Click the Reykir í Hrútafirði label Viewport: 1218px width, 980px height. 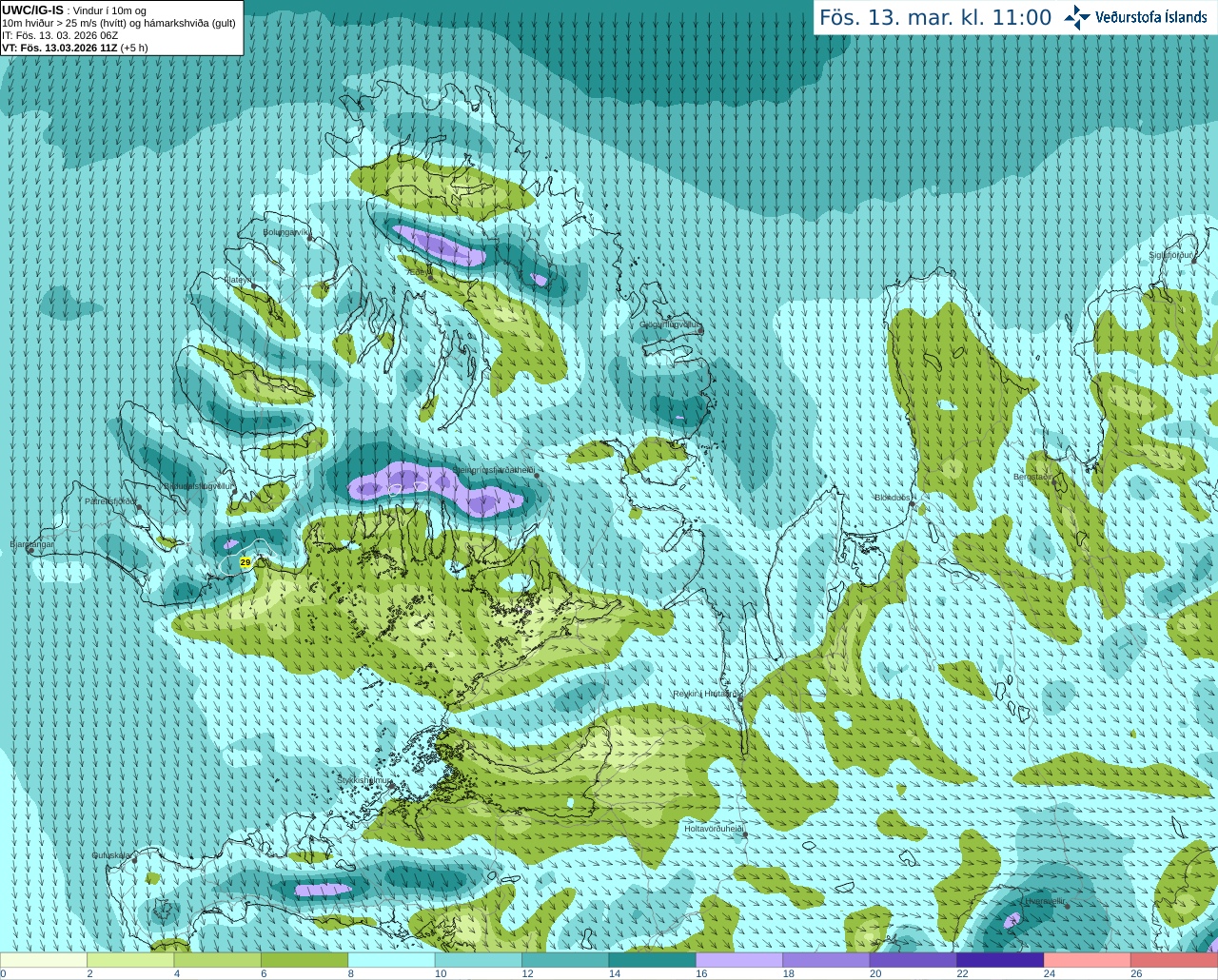(x=705, y=694)
